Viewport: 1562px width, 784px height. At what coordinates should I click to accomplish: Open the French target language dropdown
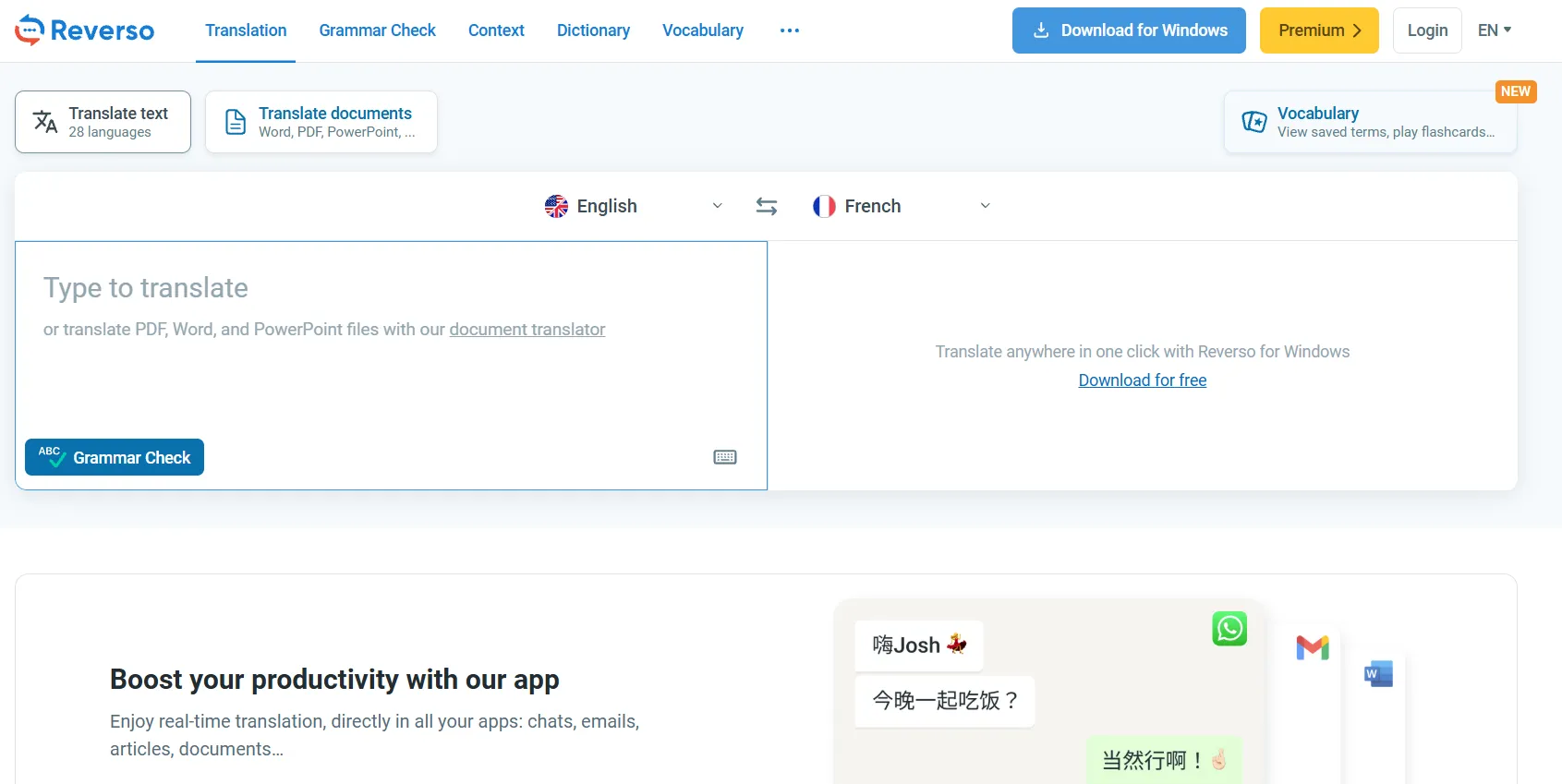coord(902,206)
